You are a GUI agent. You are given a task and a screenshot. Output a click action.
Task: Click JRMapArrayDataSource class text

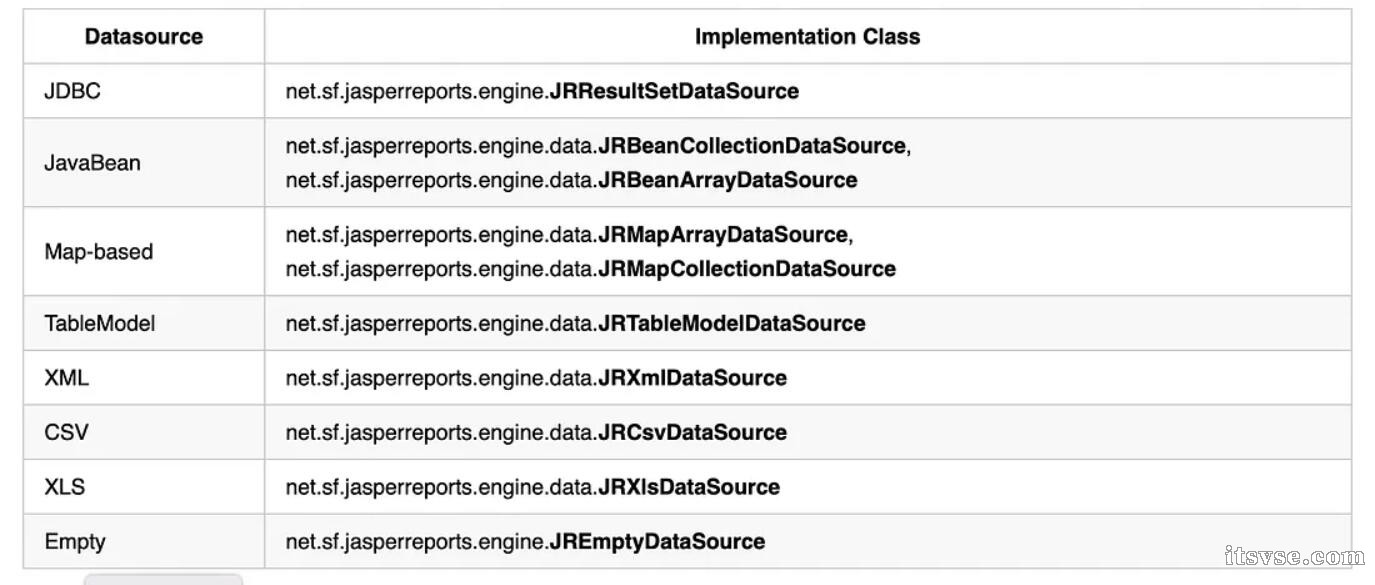click(x=722, y=235)
